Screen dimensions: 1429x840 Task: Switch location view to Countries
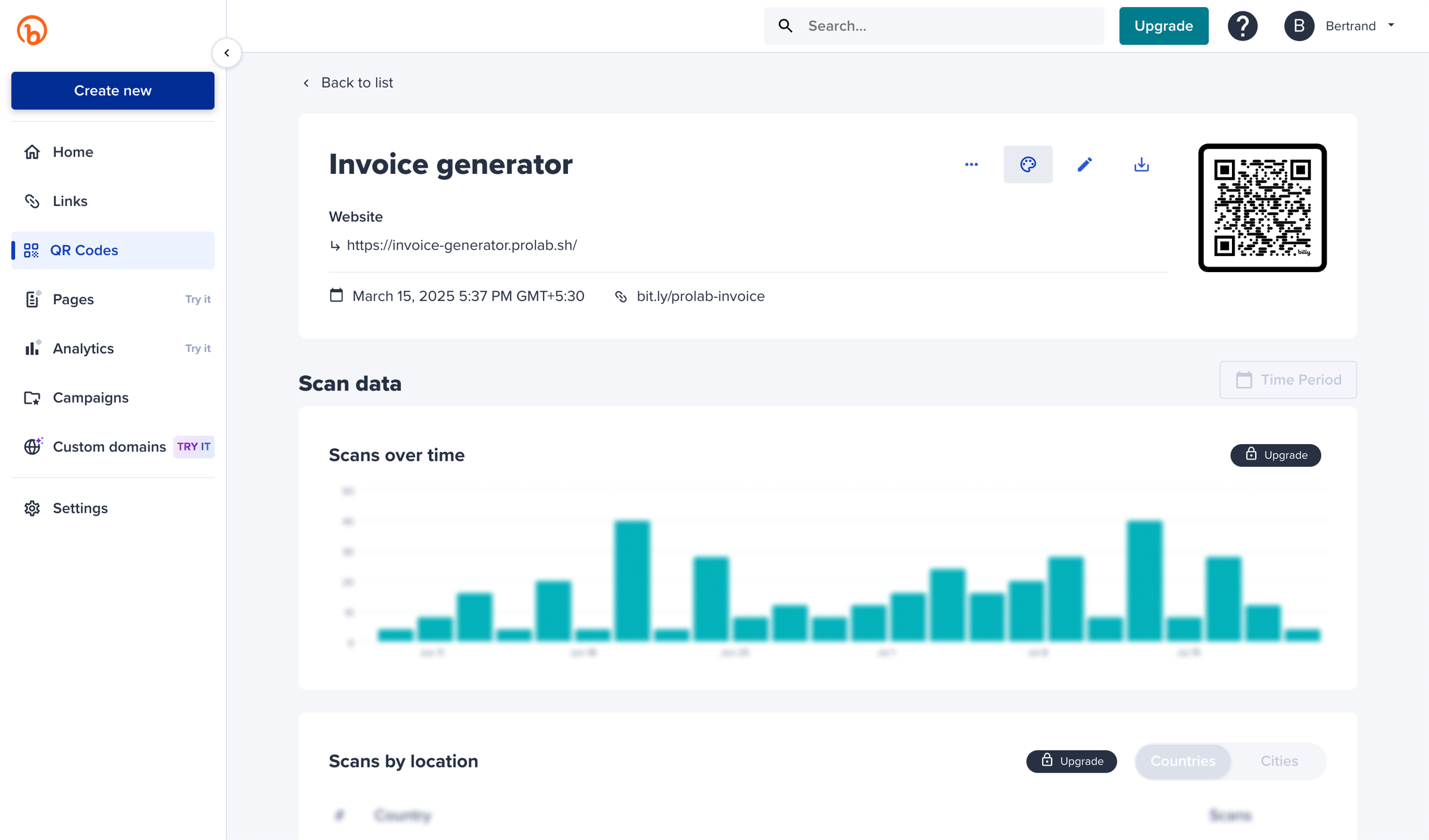pos(1182,761)
